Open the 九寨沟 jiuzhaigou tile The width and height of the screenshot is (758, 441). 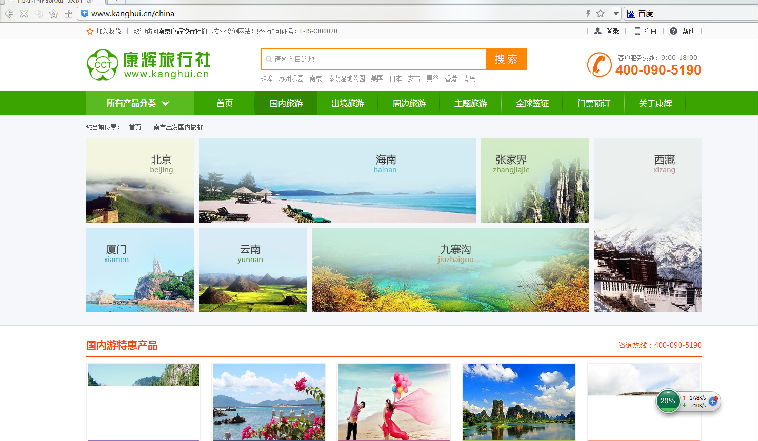pos(451,270)
